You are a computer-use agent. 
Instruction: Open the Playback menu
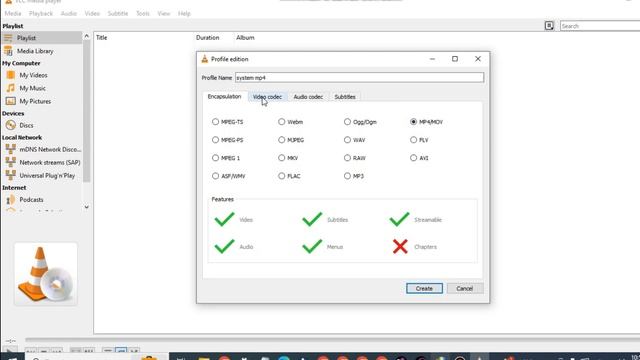tap(41, 13)
